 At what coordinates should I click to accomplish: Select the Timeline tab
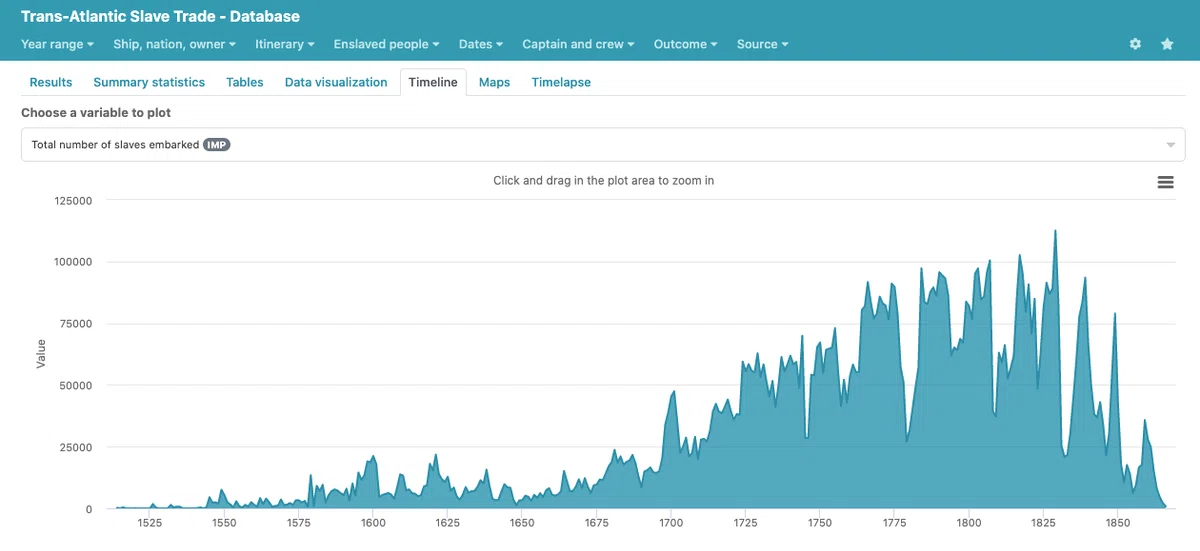point(433,82)
